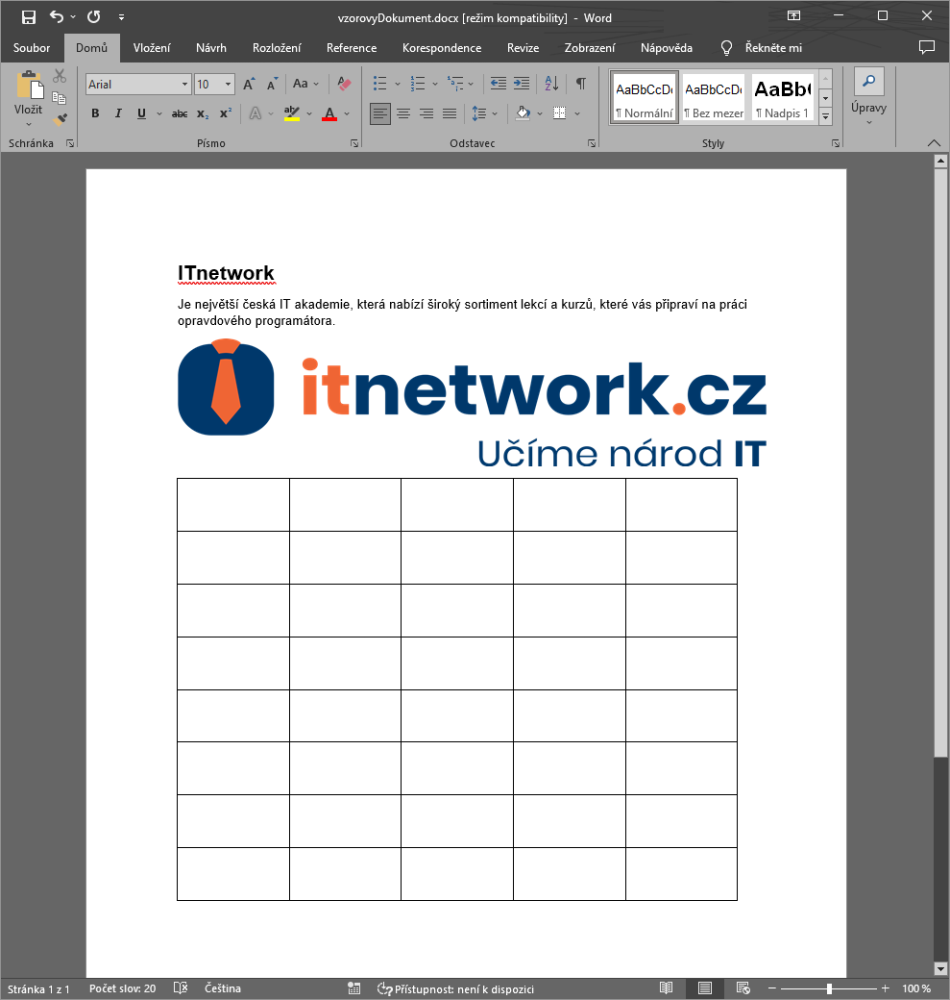Open the Arial font name dropdown

tap(185, 84)
